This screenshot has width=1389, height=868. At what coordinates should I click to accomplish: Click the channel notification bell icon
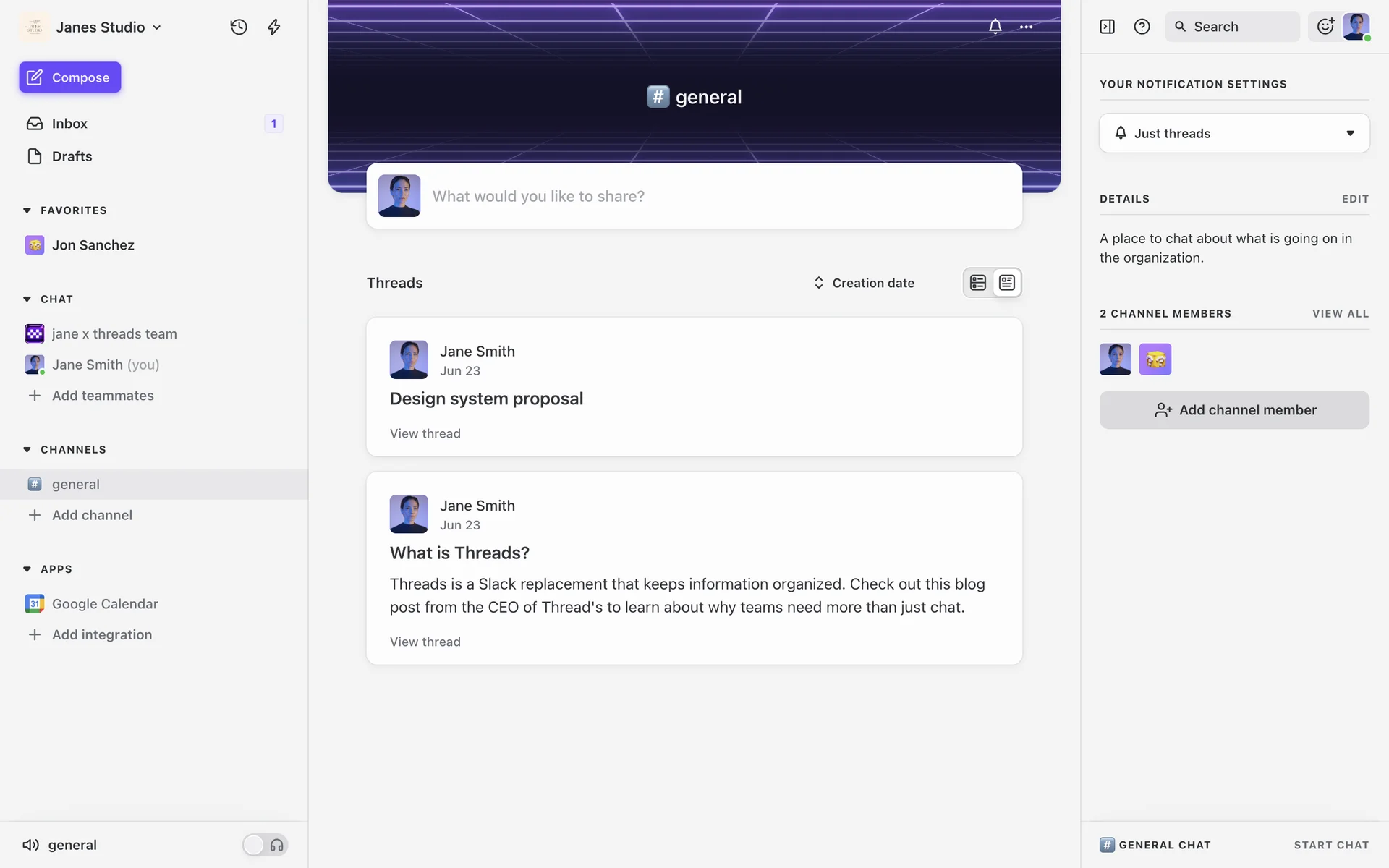tap(995, 27)
